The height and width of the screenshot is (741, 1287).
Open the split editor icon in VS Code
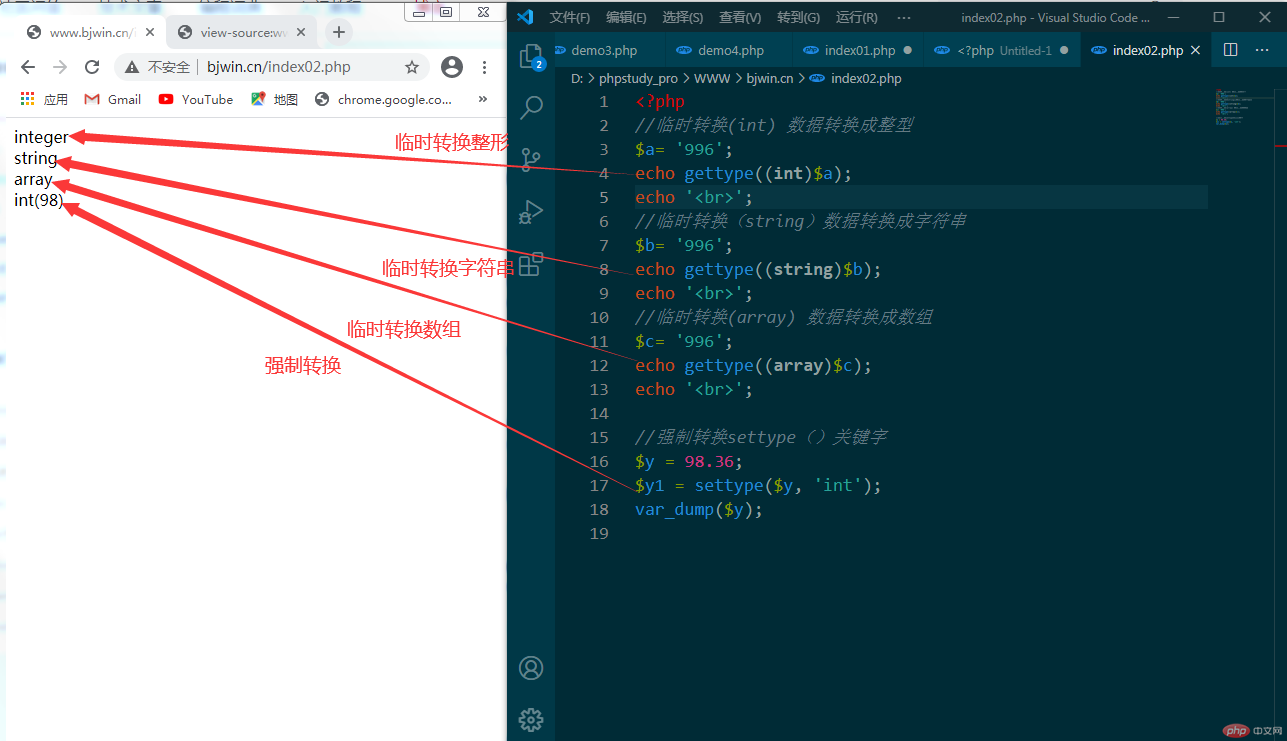pos(1230,48)
